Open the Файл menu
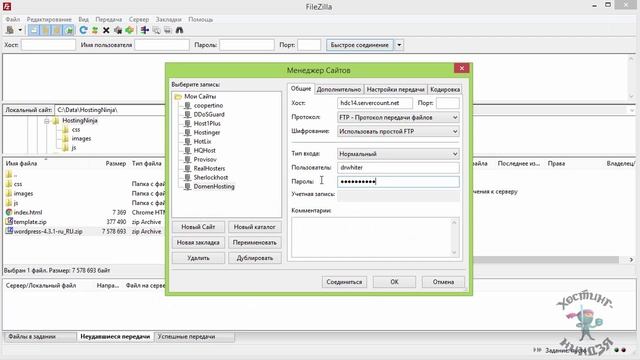 [13, 19]
